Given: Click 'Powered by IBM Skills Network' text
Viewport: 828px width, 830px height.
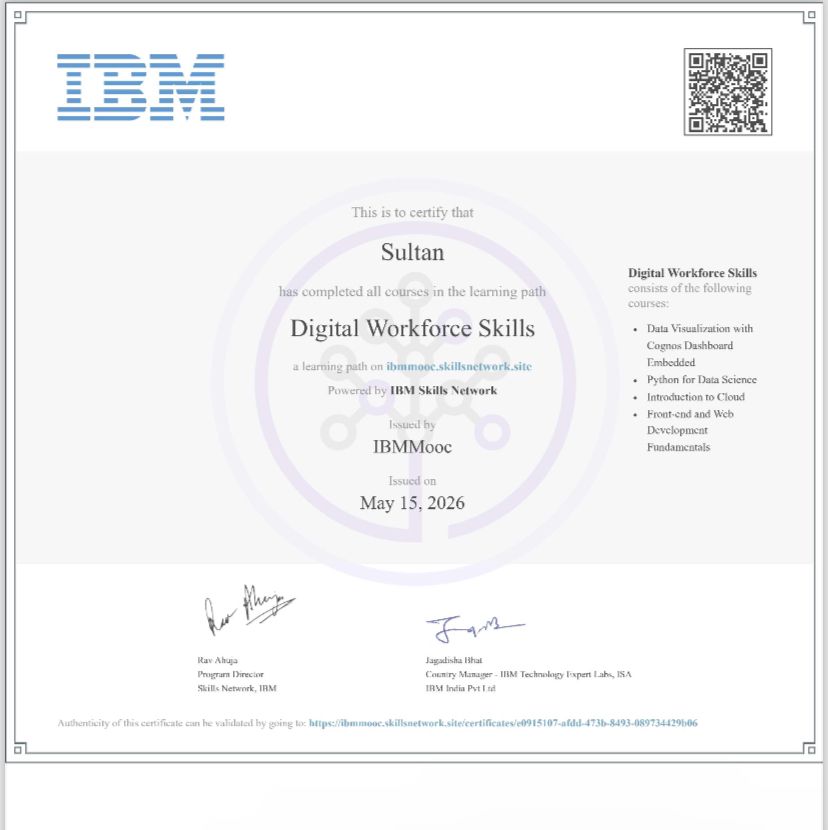Looking at the screenshot, I should (x=412, y=391).
